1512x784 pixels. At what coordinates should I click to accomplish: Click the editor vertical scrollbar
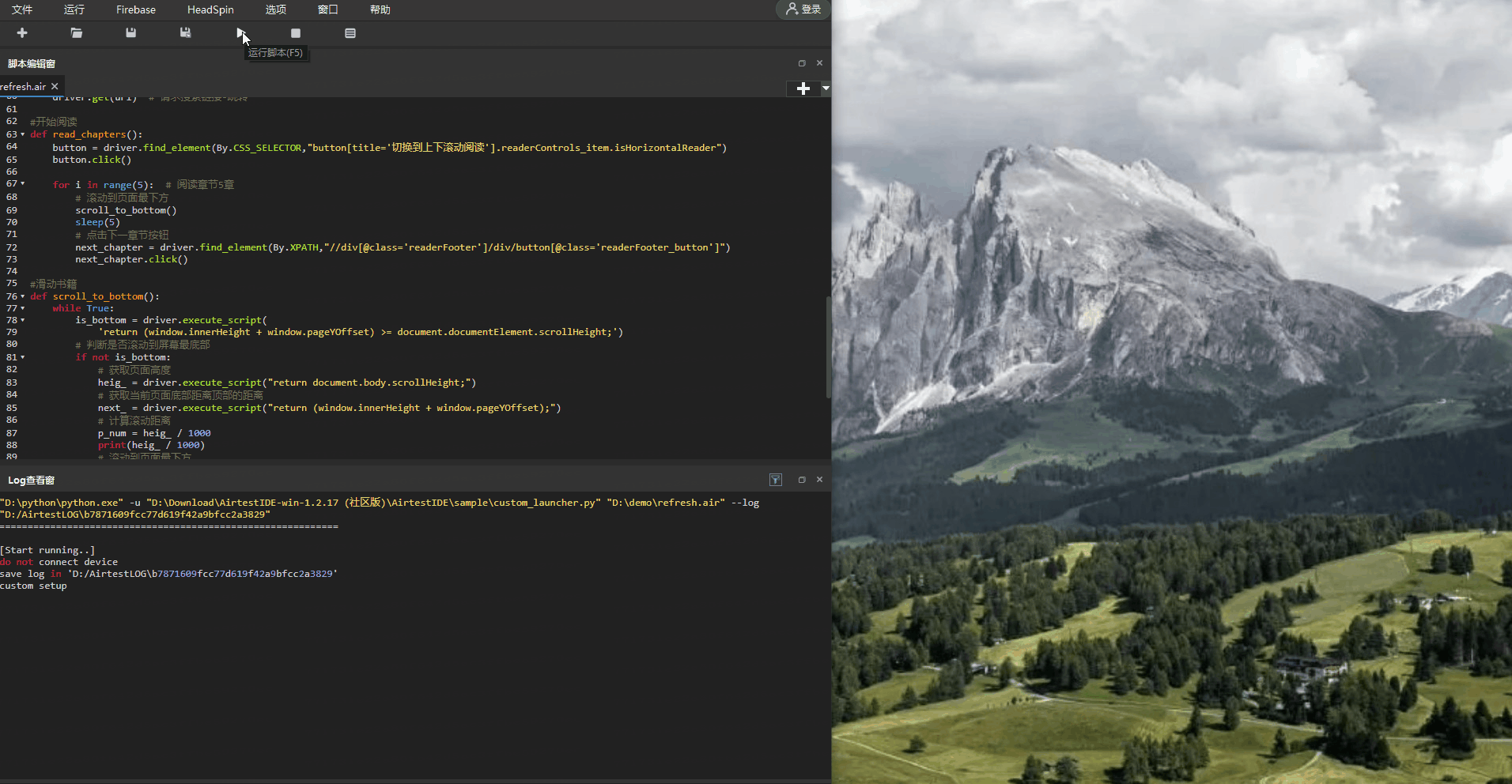[x=828, y=348]
